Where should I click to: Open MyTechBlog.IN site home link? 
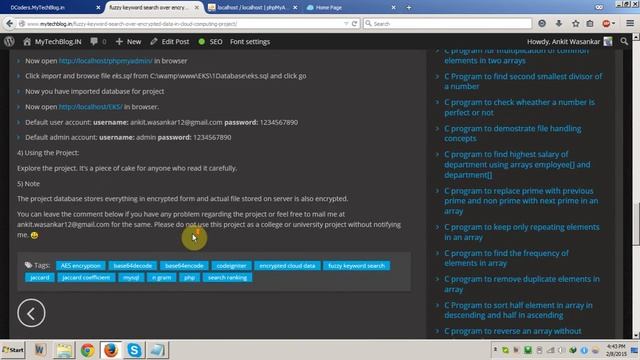pyautogui.click(x=52, y=42)
